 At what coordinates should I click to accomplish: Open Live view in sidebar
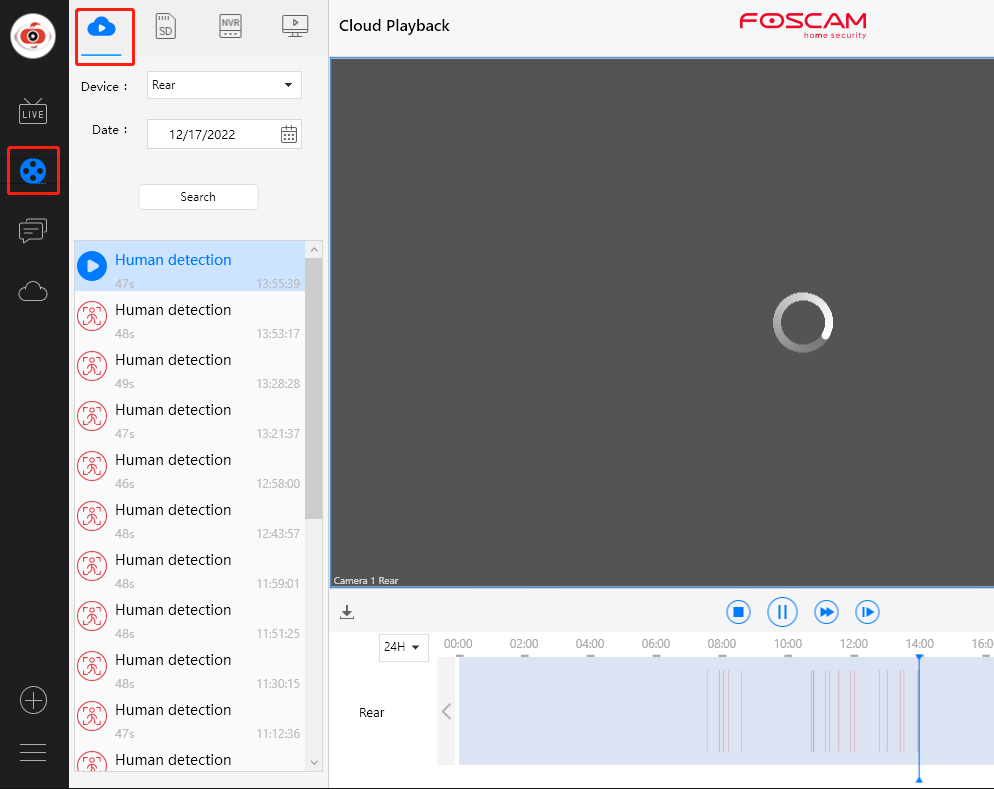(33, 111)
